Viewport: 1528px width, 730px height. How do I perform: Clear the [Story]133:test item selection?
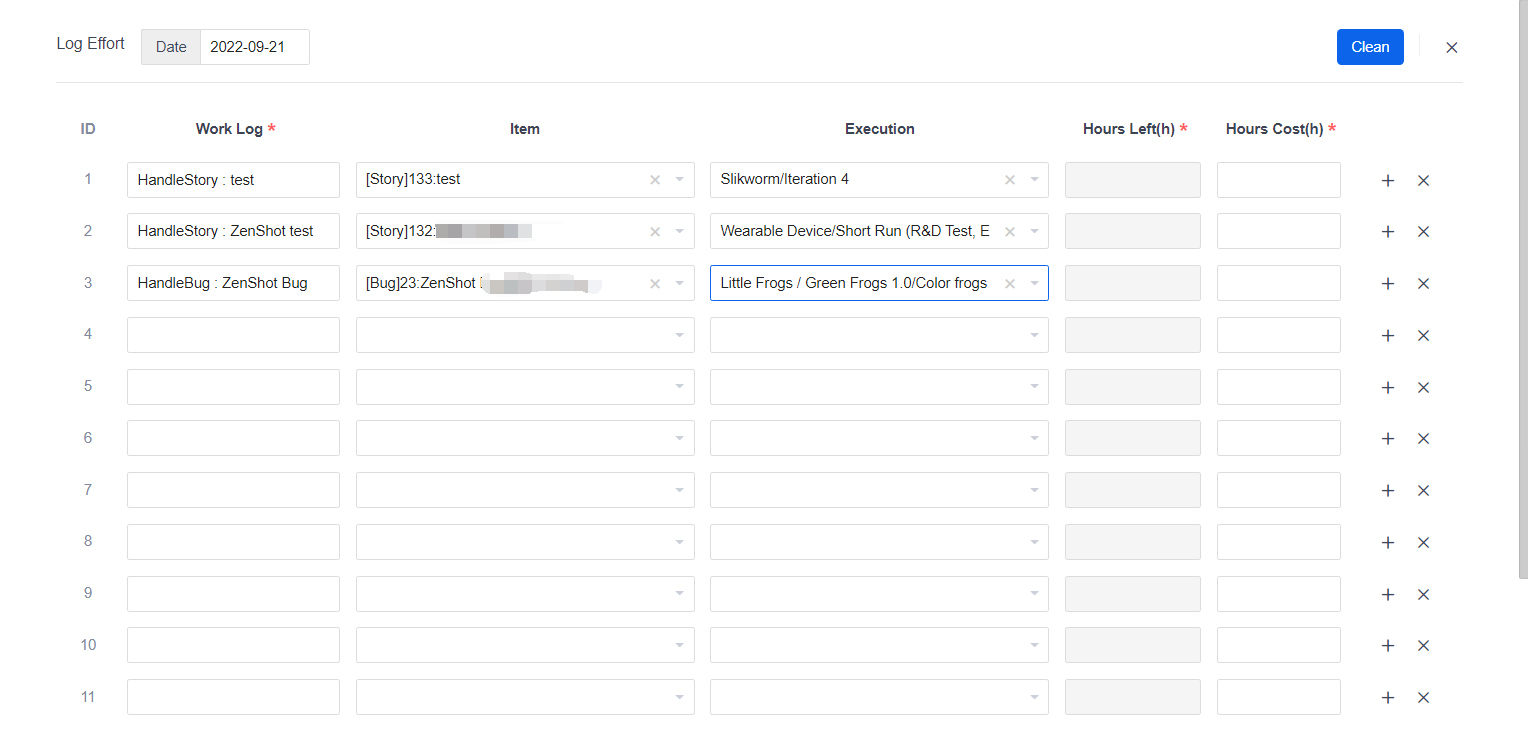point(655,180)
